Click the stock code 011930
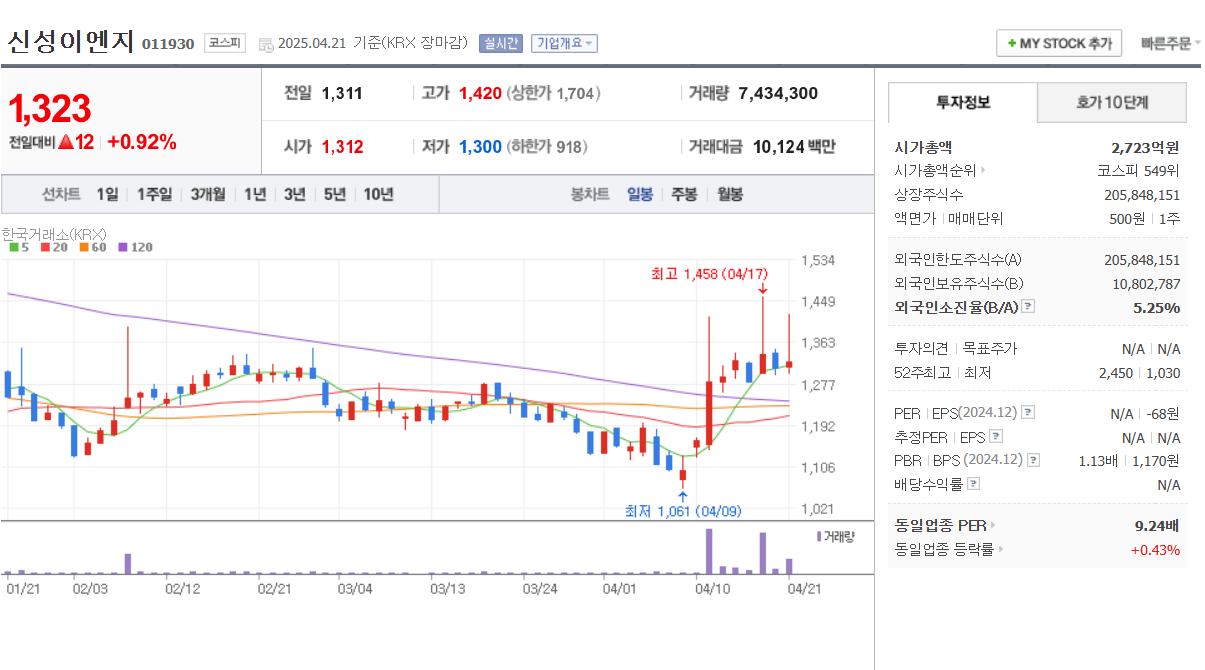 click(168, 44)
